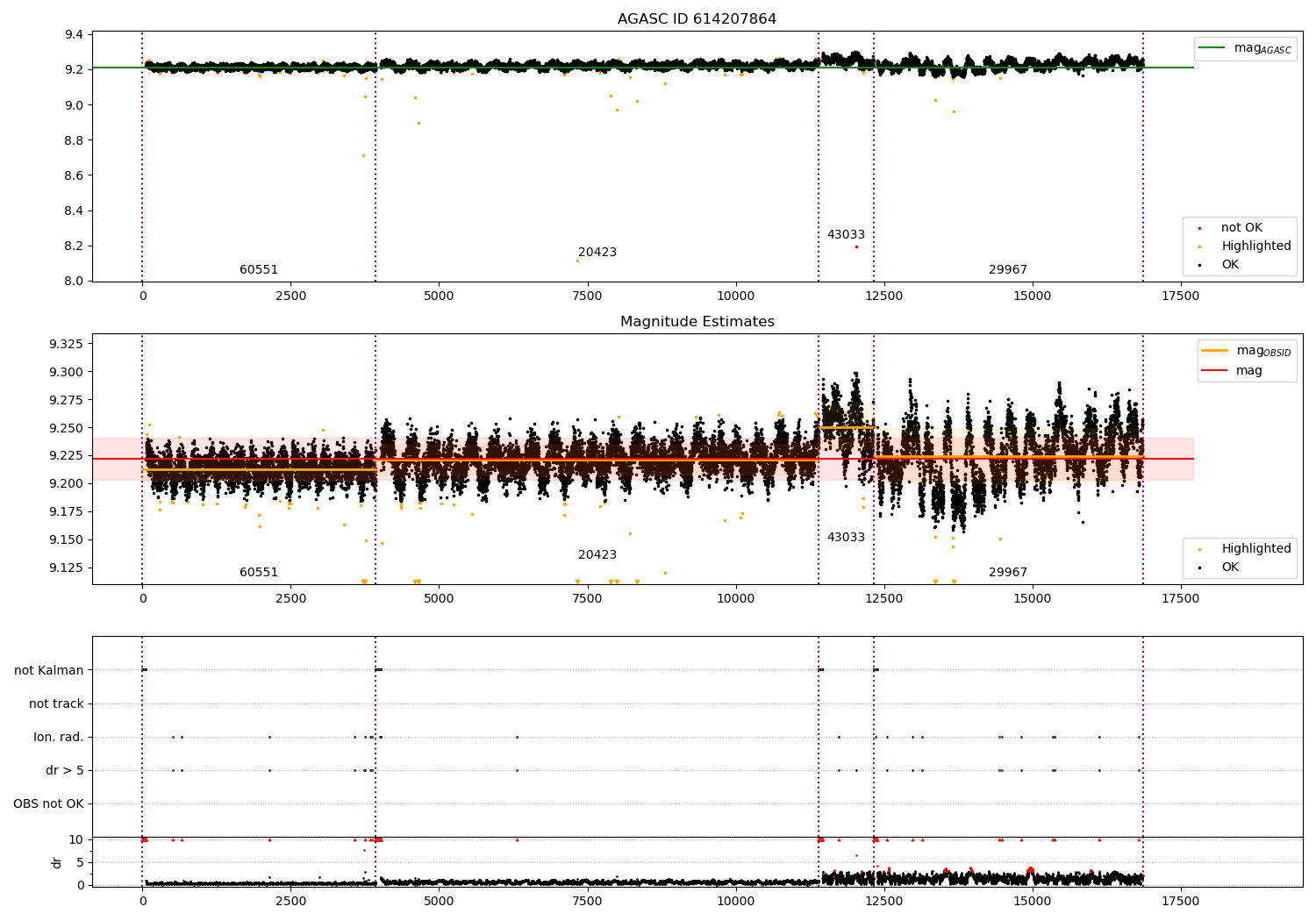This screenshot has width=1316, height=921.
Task: Click OBSID label 60551 in Magnitude Estimates plot
Action: click(259, 573)
